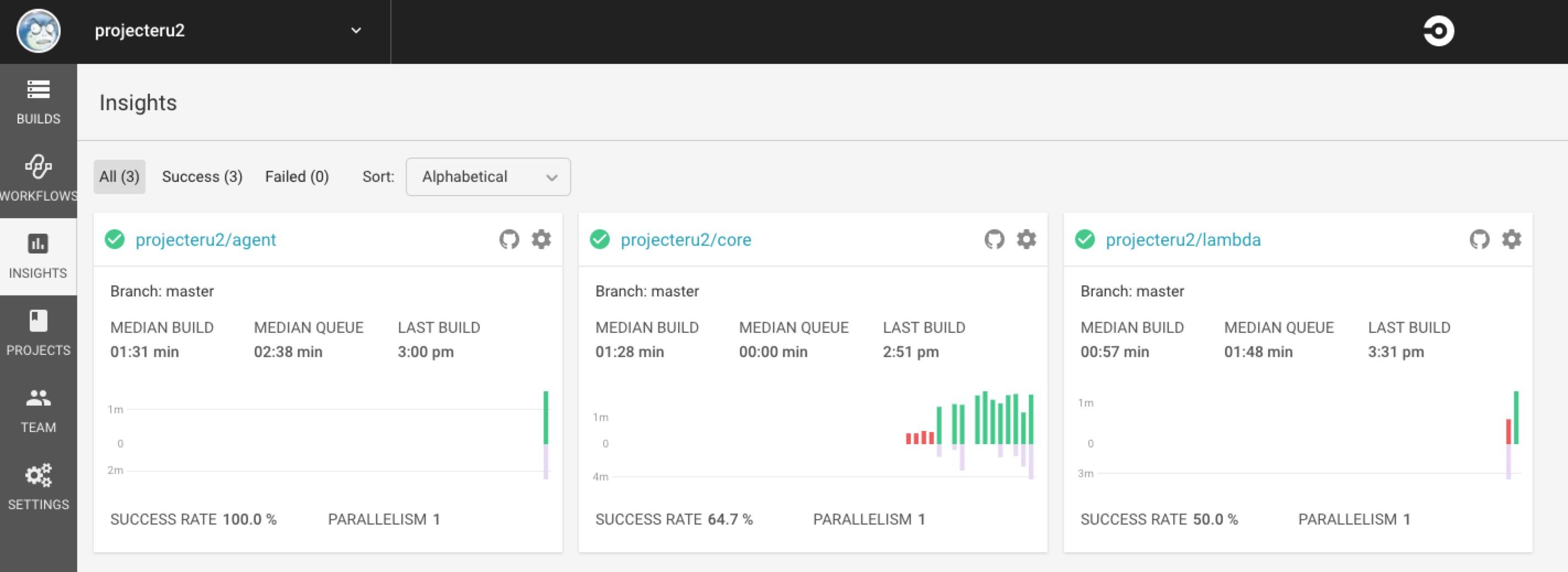Open the projecteru2/core project link

coord(686,240)
